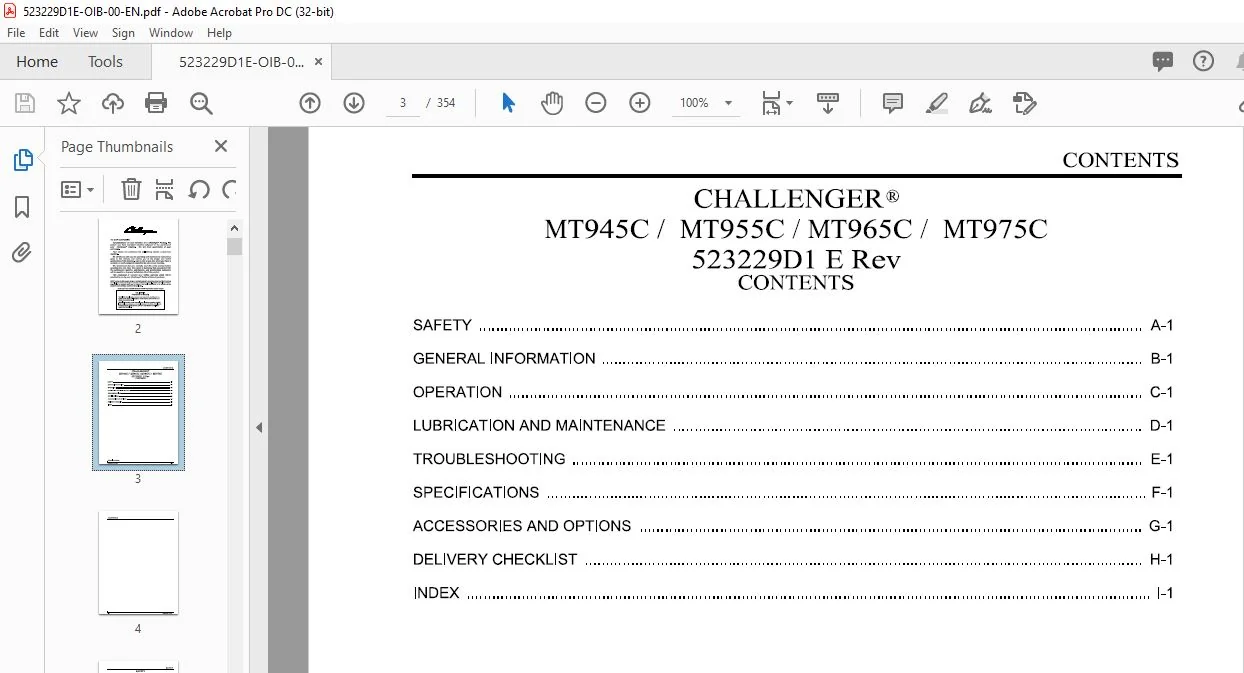The width and height of the screenshot is (1244, 673).
Task: Switch to the Tools tab
Action: point(105,61)
